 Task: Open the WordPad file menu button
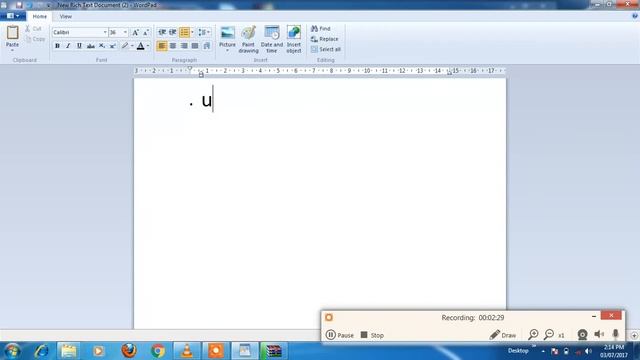click(x=13, y=16)
